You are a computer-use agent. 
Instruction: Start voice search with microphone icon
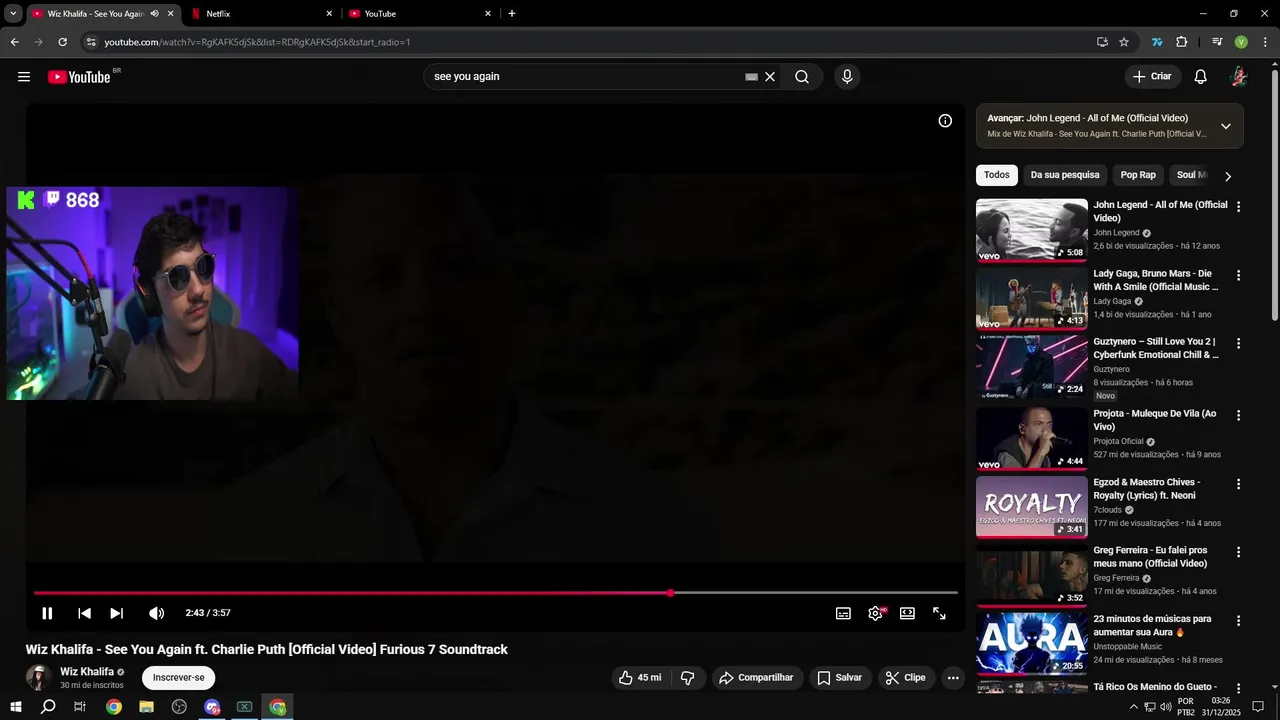[847, 77]
